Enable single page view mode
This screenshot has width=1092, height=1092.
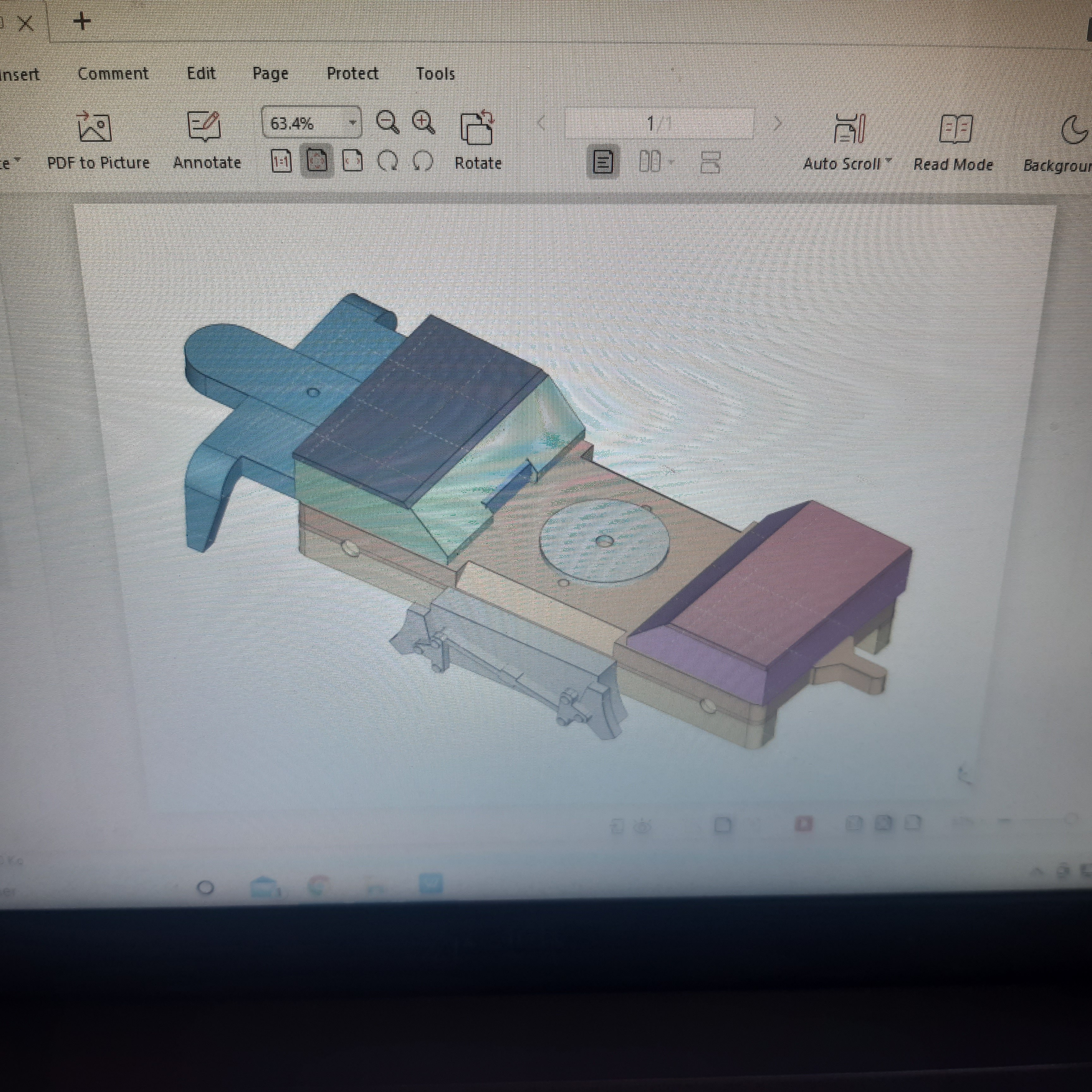(603, 162)
